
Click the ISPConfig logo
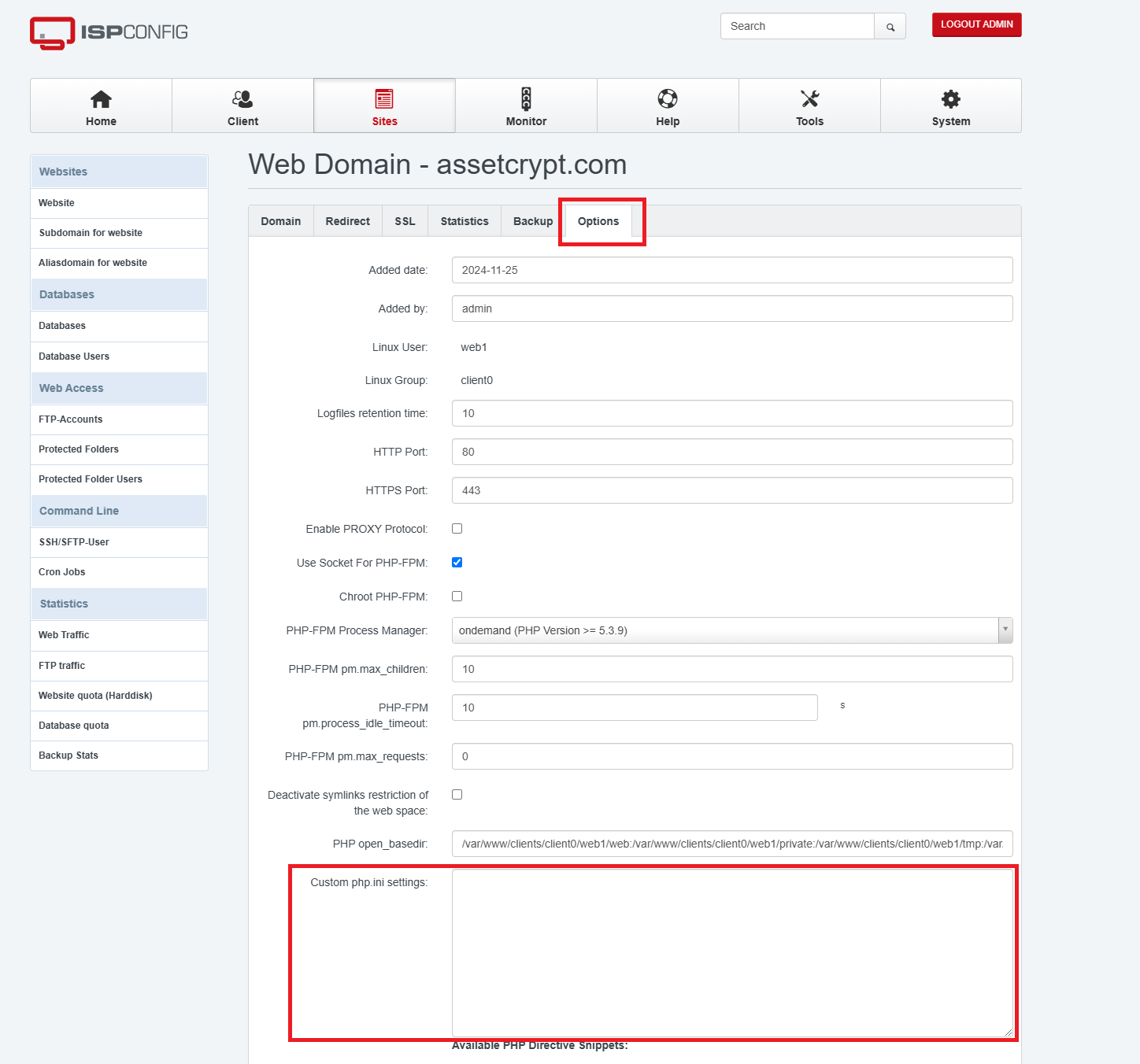tap(109, 32)
